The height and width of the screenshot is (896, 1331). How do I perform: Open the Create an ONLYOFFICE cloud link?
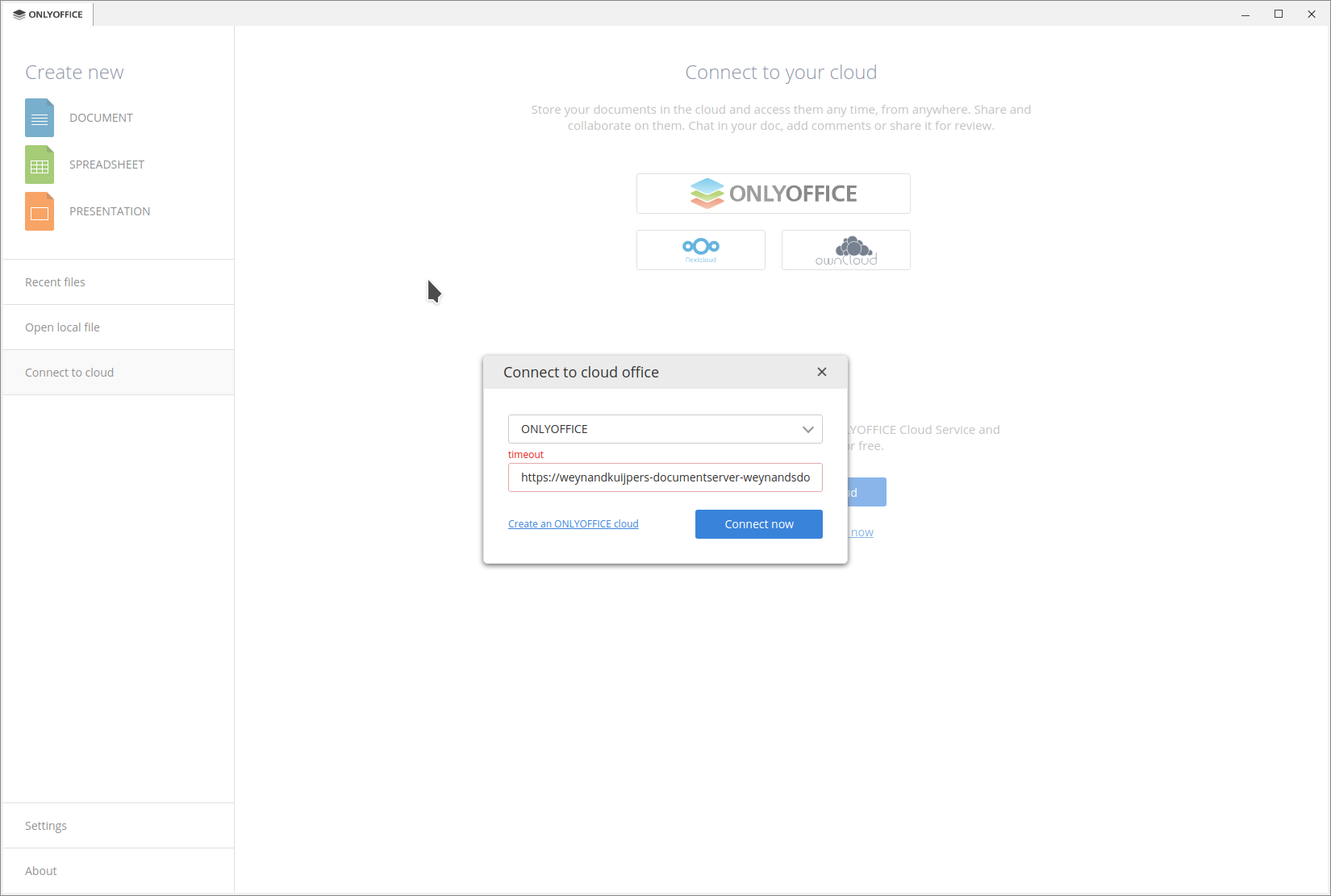click(574, 524)
